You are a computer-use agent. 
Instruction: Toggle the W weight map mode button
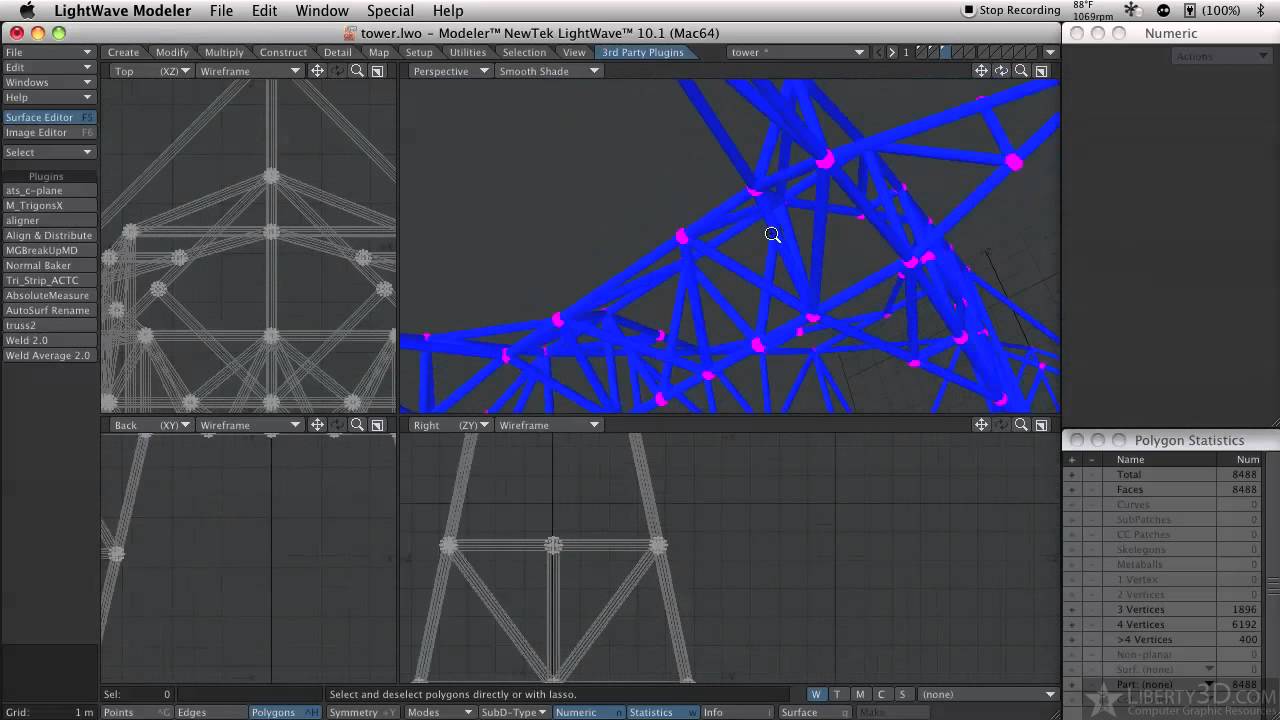click(x=816, y=694)
